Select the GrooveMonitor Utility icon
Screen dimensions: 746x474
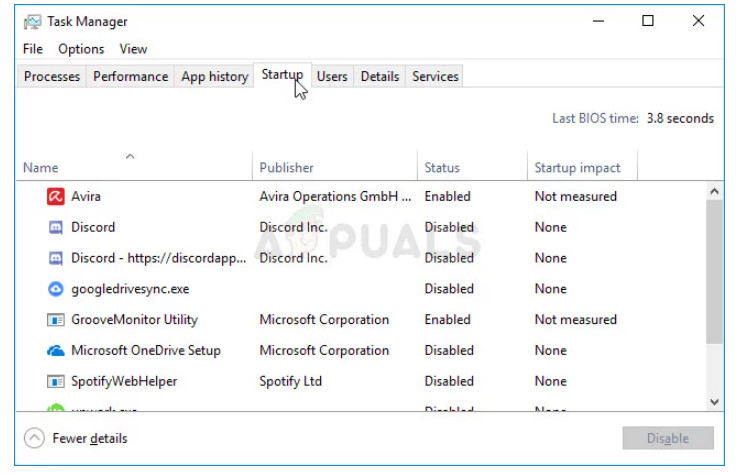pyautogui.click(x=55, y=320)
